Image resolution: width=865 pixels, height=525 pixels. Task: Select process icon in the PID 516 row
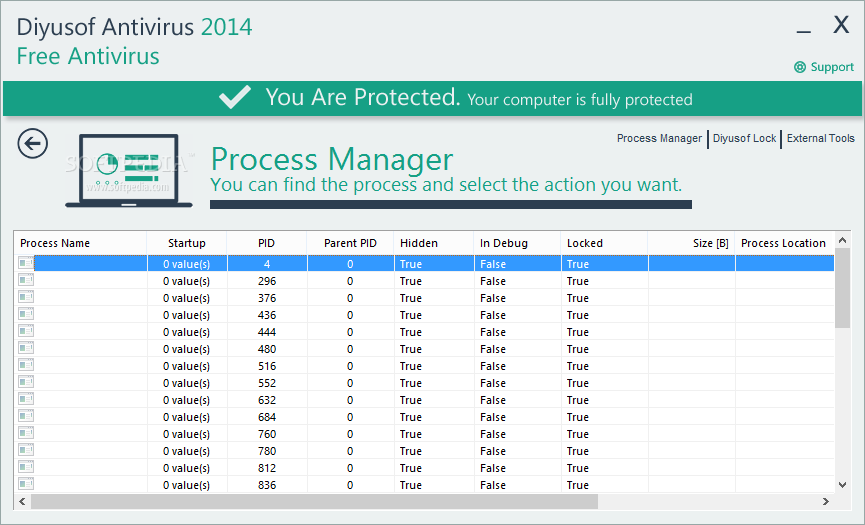(26, 366)
